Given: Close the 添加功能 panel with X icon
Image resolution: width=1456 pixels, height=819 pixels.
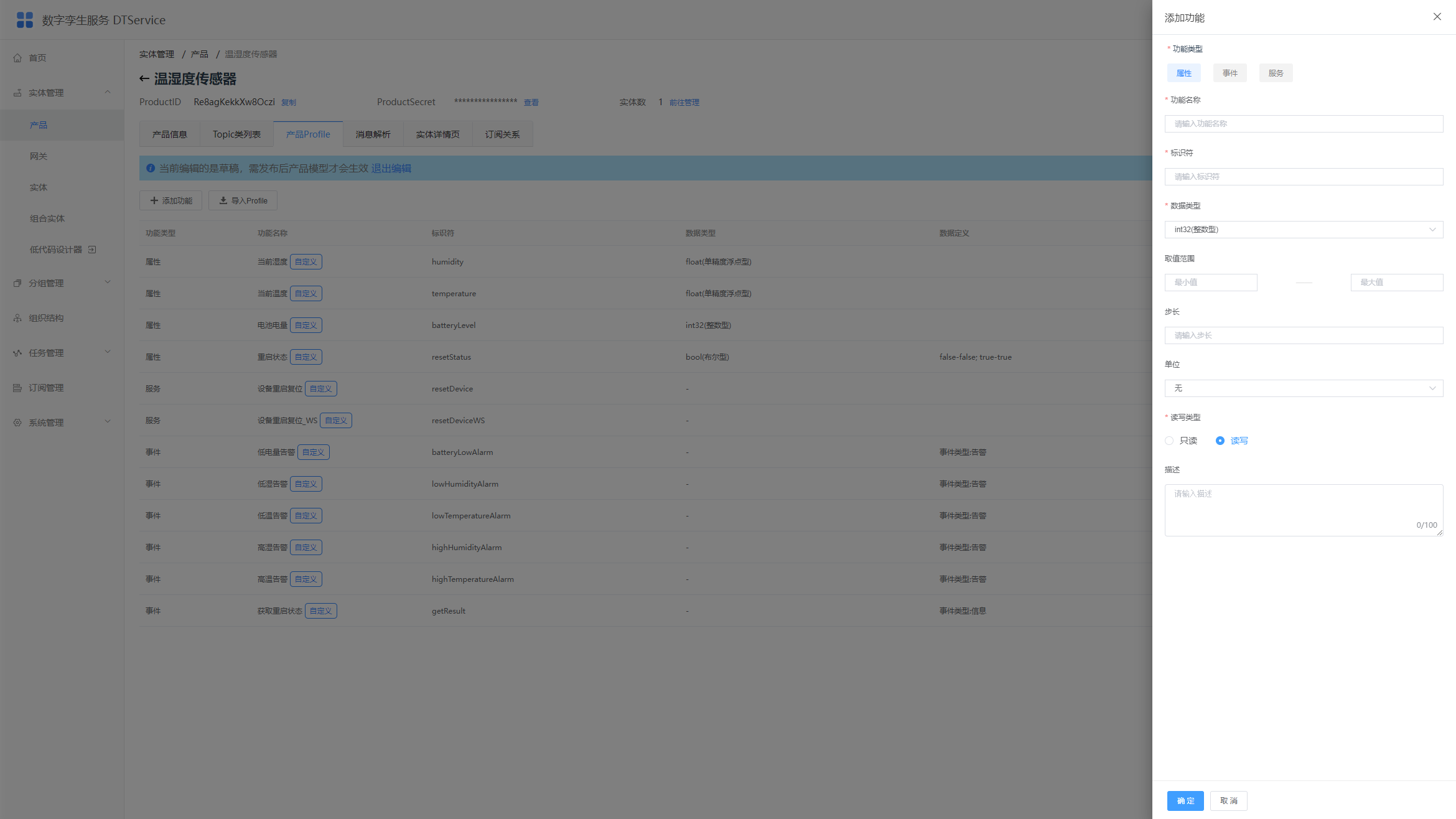Looking at the screenshot, I should click(1437, 17).
